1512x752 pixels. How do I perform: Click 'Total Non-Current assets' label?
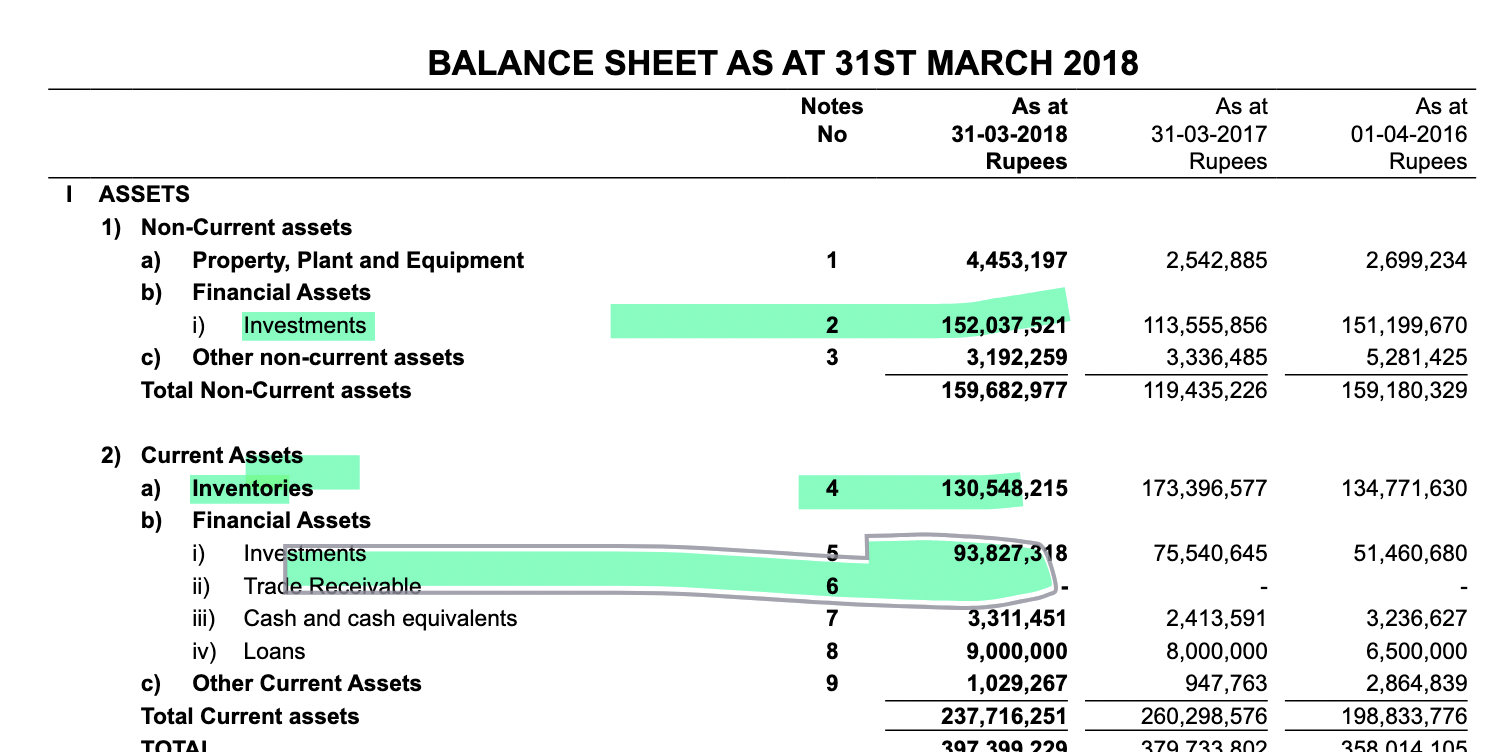pyautogui.click(x=276, y=390)
